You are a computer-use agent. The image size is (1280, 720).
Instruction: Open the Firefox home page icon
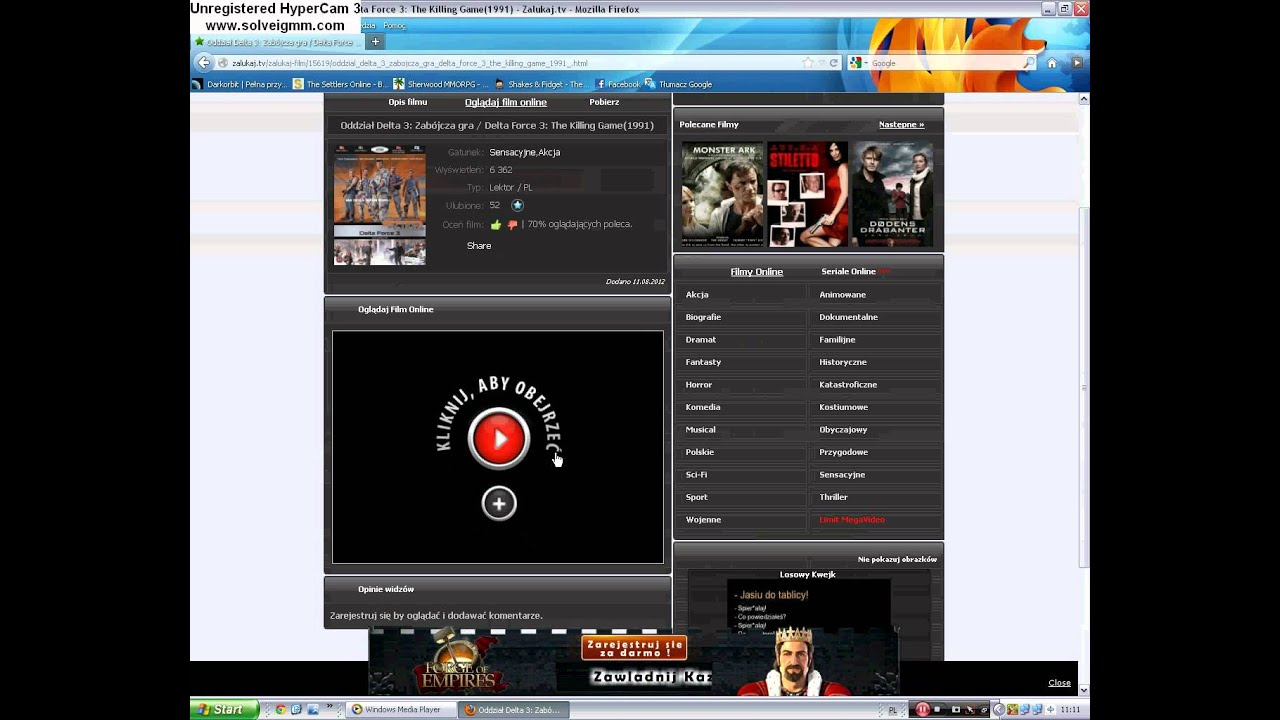(1052, 63)
